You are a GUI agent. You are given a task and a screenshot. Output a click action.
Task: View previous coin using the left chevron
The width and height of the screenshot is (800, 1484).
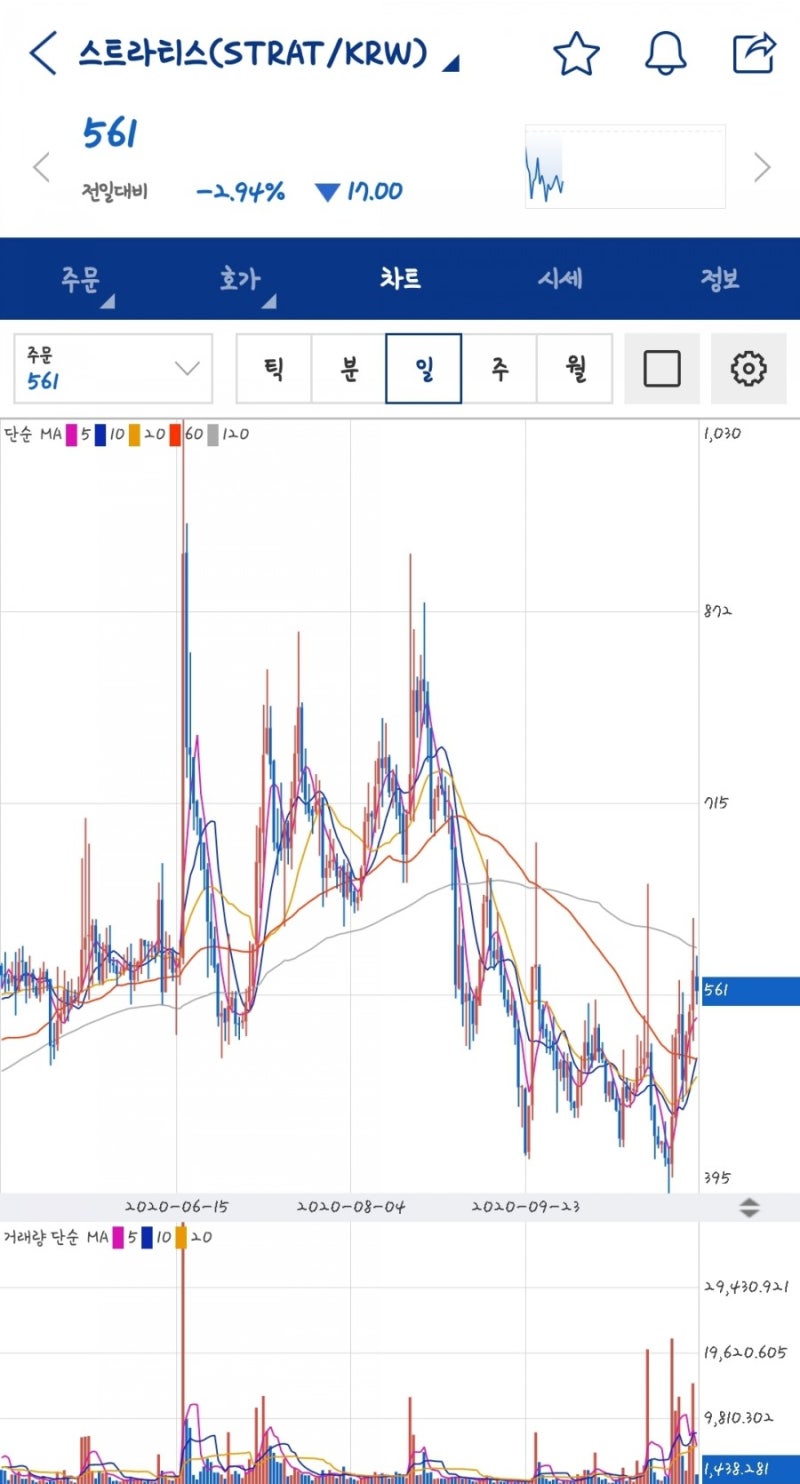(40, 167)
